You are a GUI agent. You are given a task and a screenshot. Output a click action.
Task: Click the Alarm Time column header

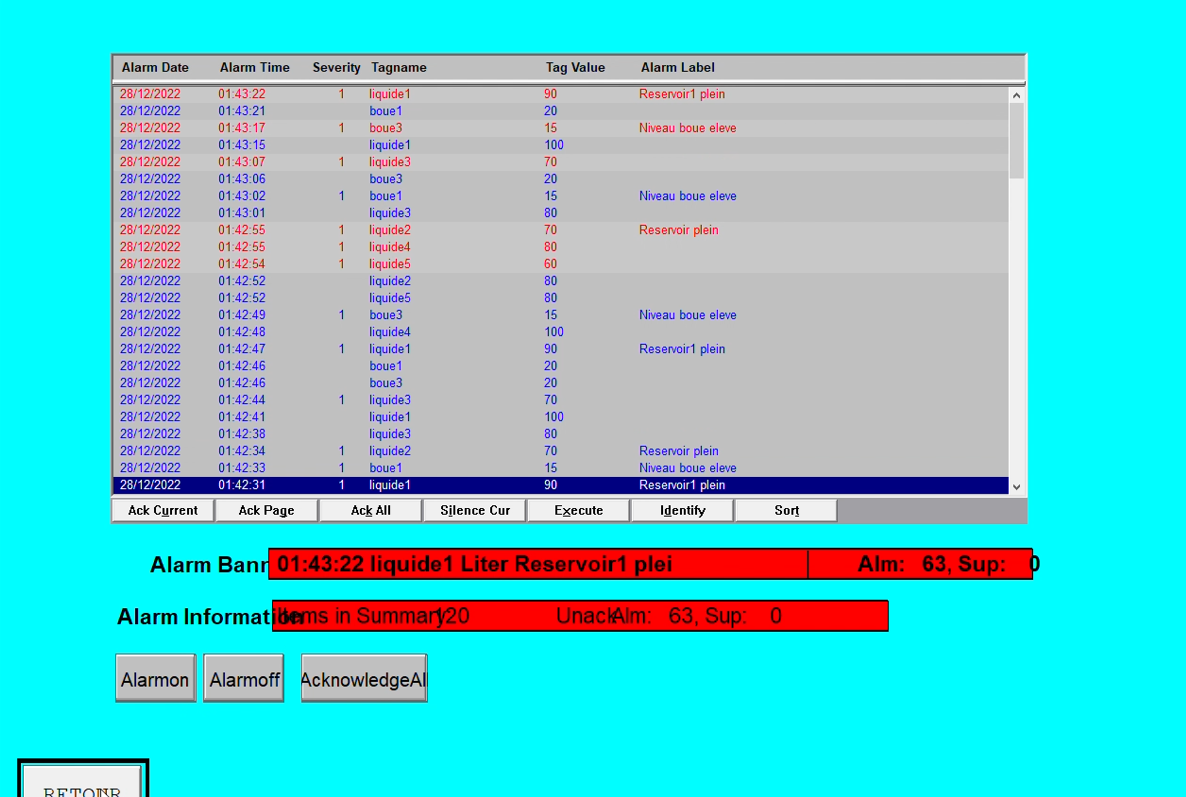point(254,68)
